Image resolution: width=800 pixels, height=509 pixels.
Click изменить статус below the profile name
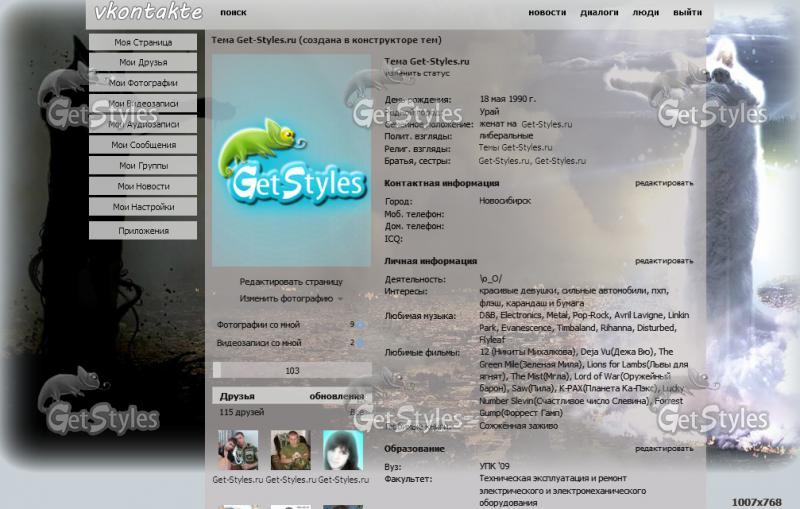pyautogui.click(x=417, y=73)
